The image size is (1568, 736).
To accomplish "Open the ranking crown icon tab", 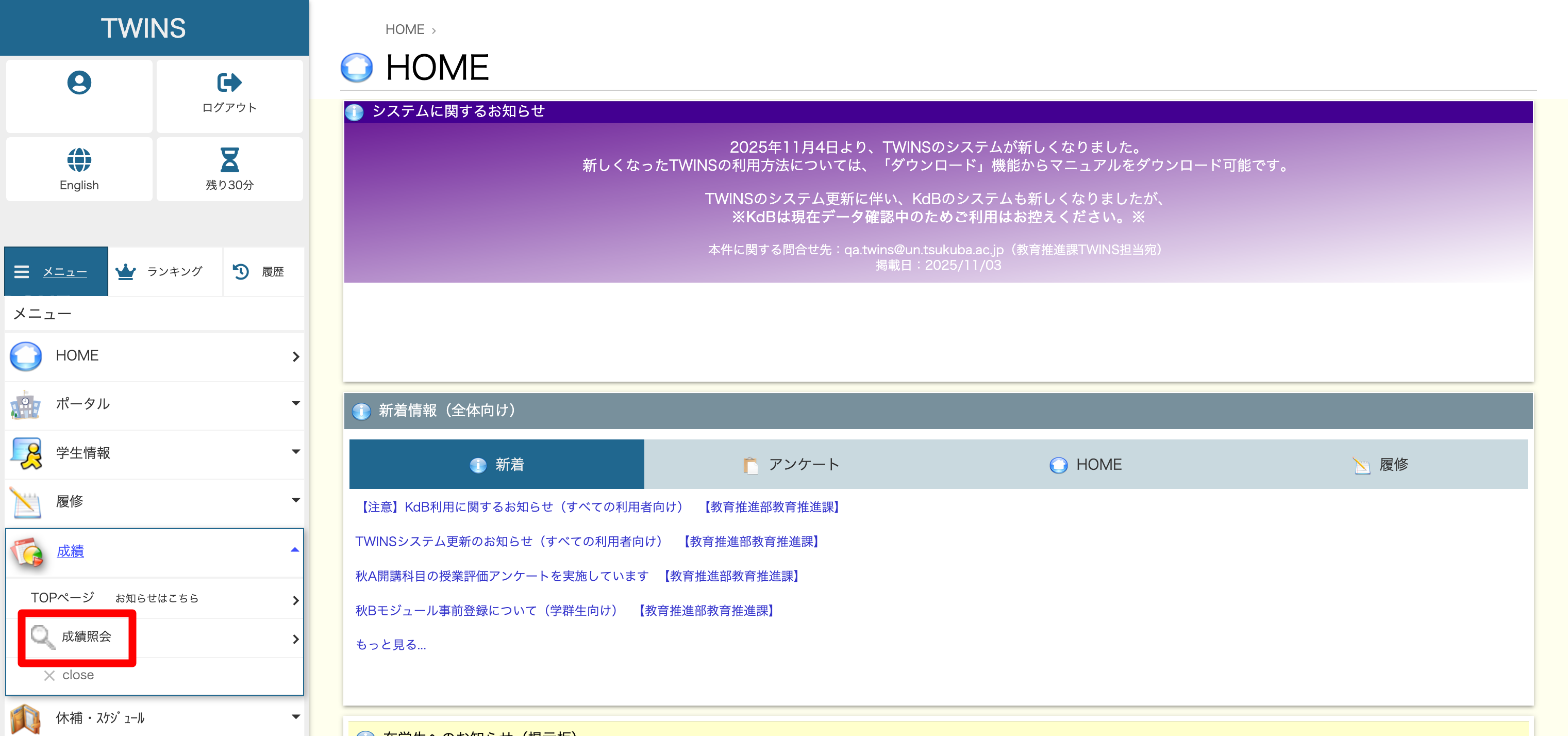I will point(125,272).
